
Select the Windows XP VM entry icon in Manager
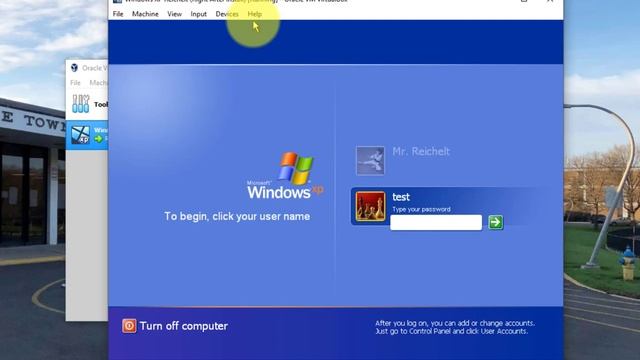pyautogui.click(x=80, y=135)
